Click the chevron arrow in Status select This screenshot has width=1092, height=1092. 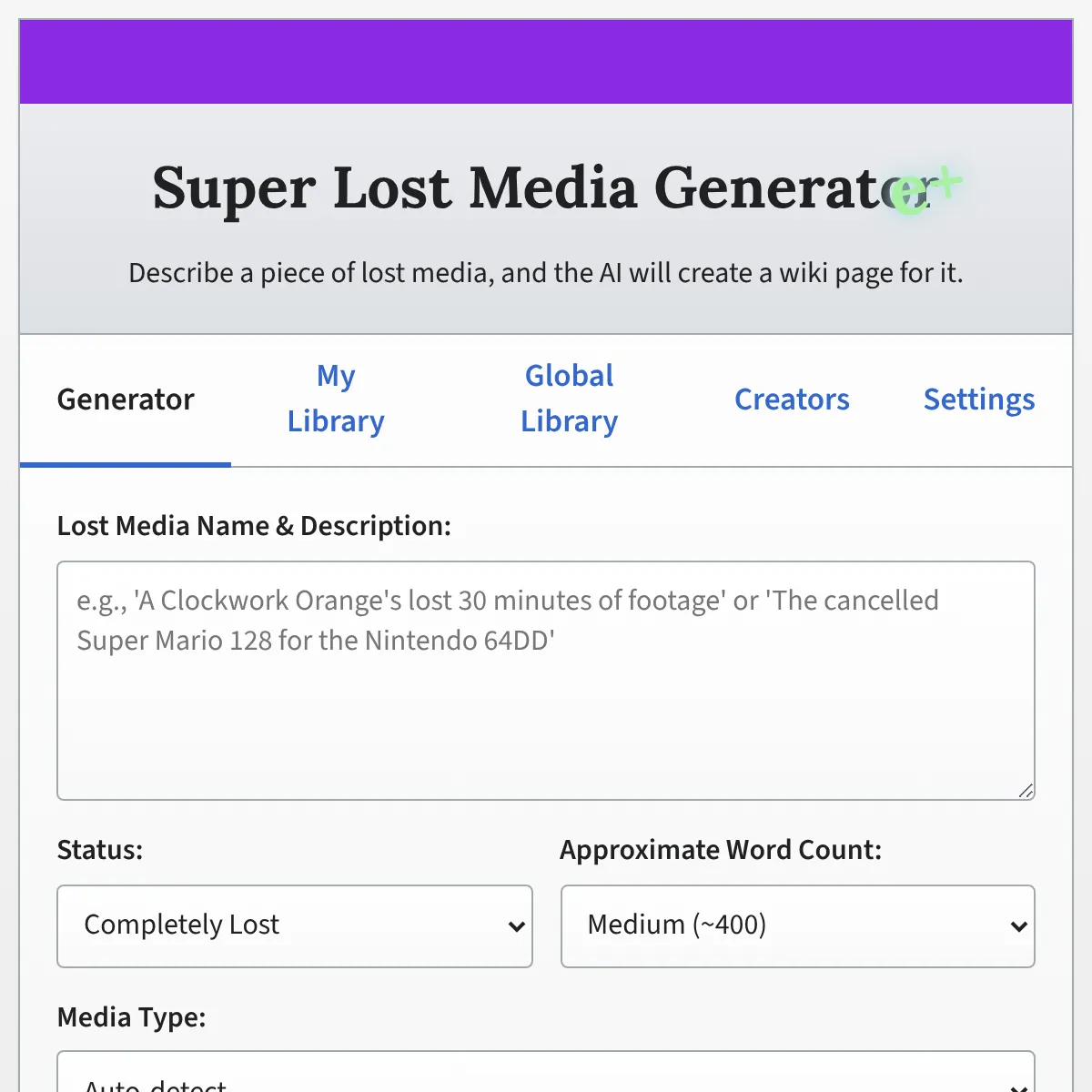(x=516, y=926)
